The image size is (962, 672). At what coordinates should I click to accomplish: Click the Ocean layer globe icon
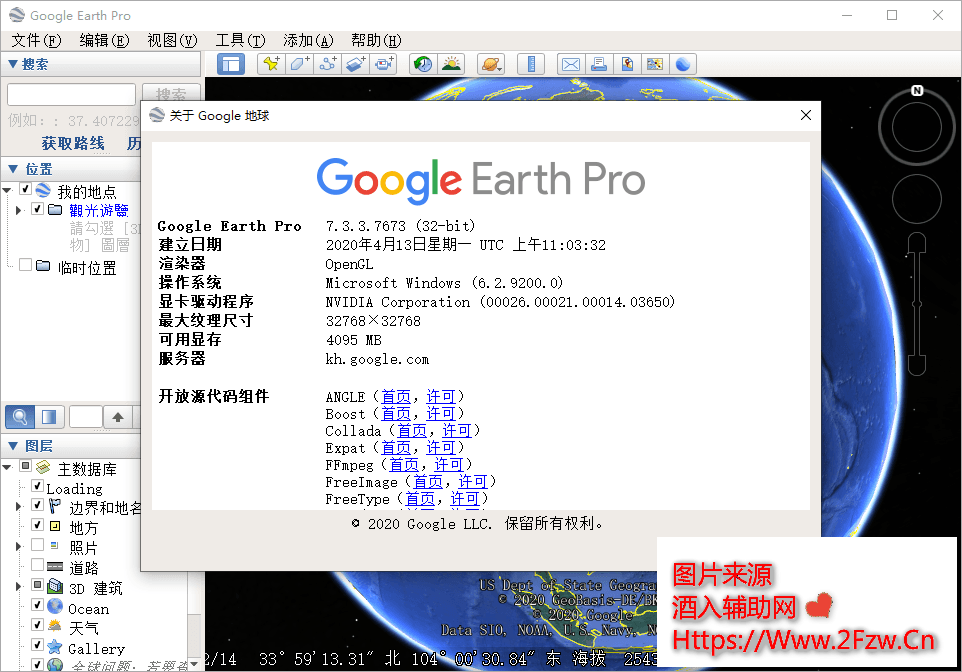pos(55,606)
